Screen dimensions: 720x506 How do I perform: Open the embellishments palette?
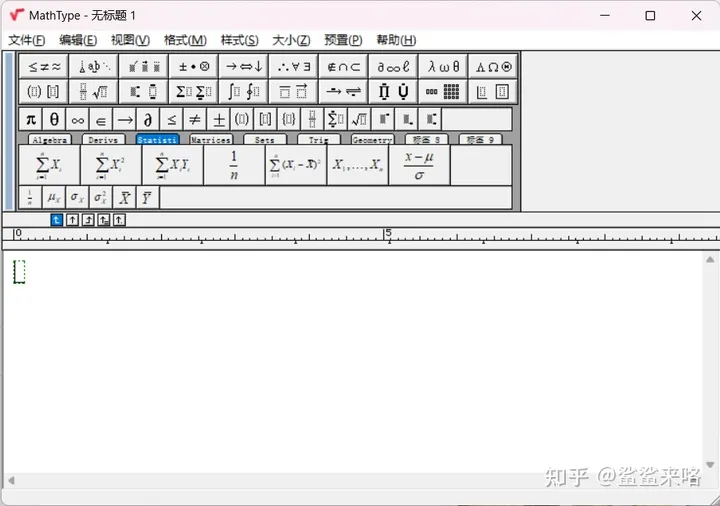click(144, 67)
